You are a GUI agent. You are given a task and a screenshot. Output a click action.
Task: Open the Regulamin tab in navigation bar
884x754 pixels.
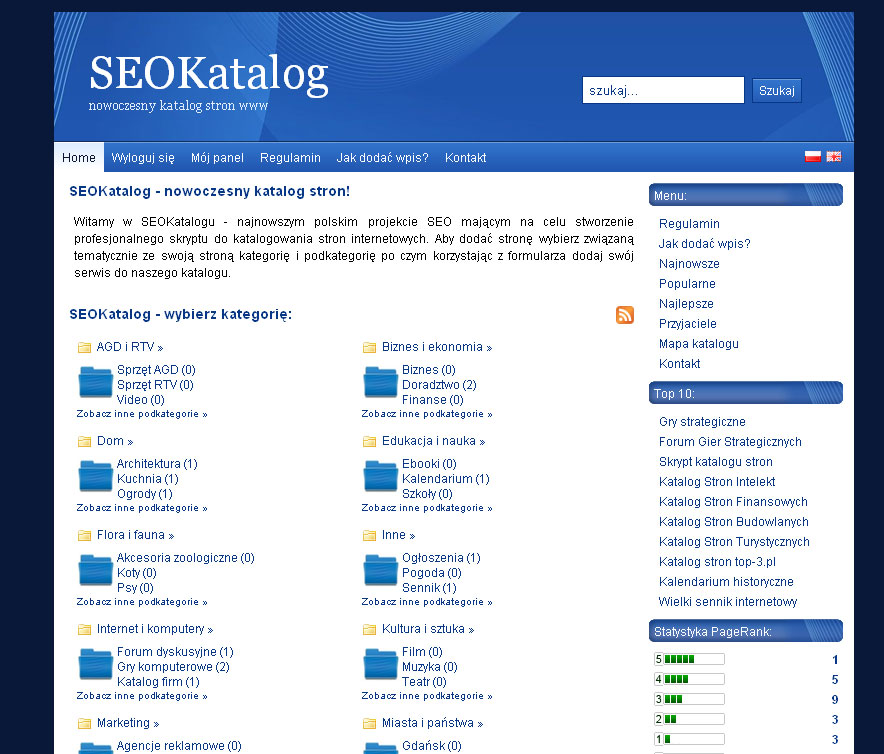tap(290, 158)
